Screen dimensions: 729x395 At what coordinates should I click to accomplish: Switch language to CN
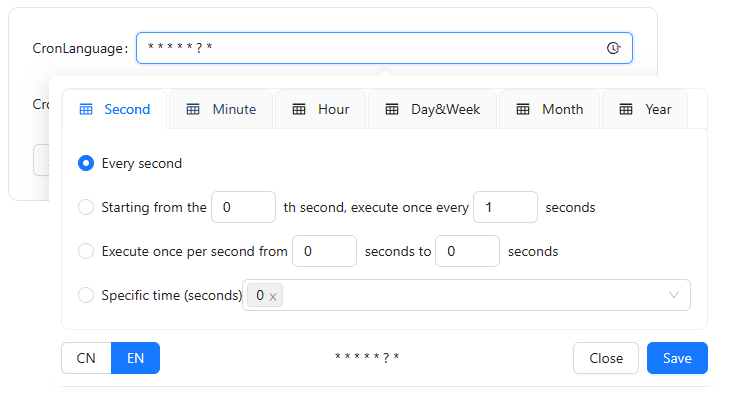[86, 358]
